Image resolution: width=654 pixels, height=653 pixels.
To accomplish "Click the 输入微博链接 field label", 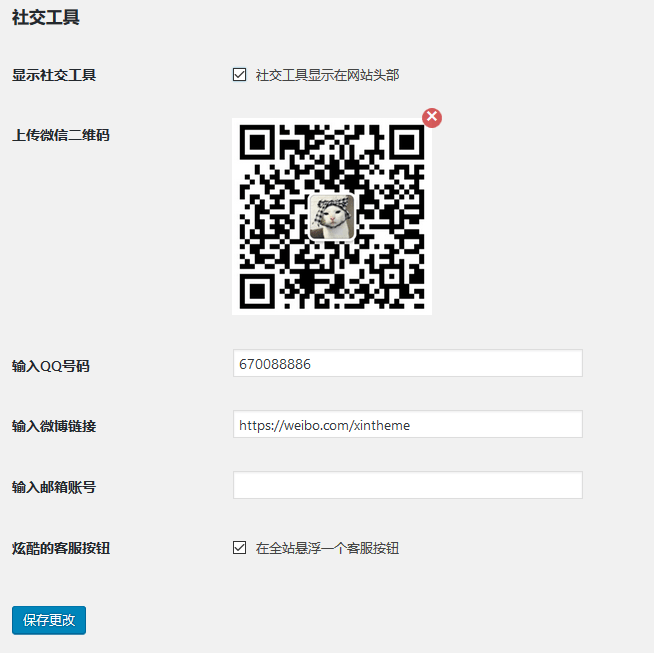I will point(54,426).
